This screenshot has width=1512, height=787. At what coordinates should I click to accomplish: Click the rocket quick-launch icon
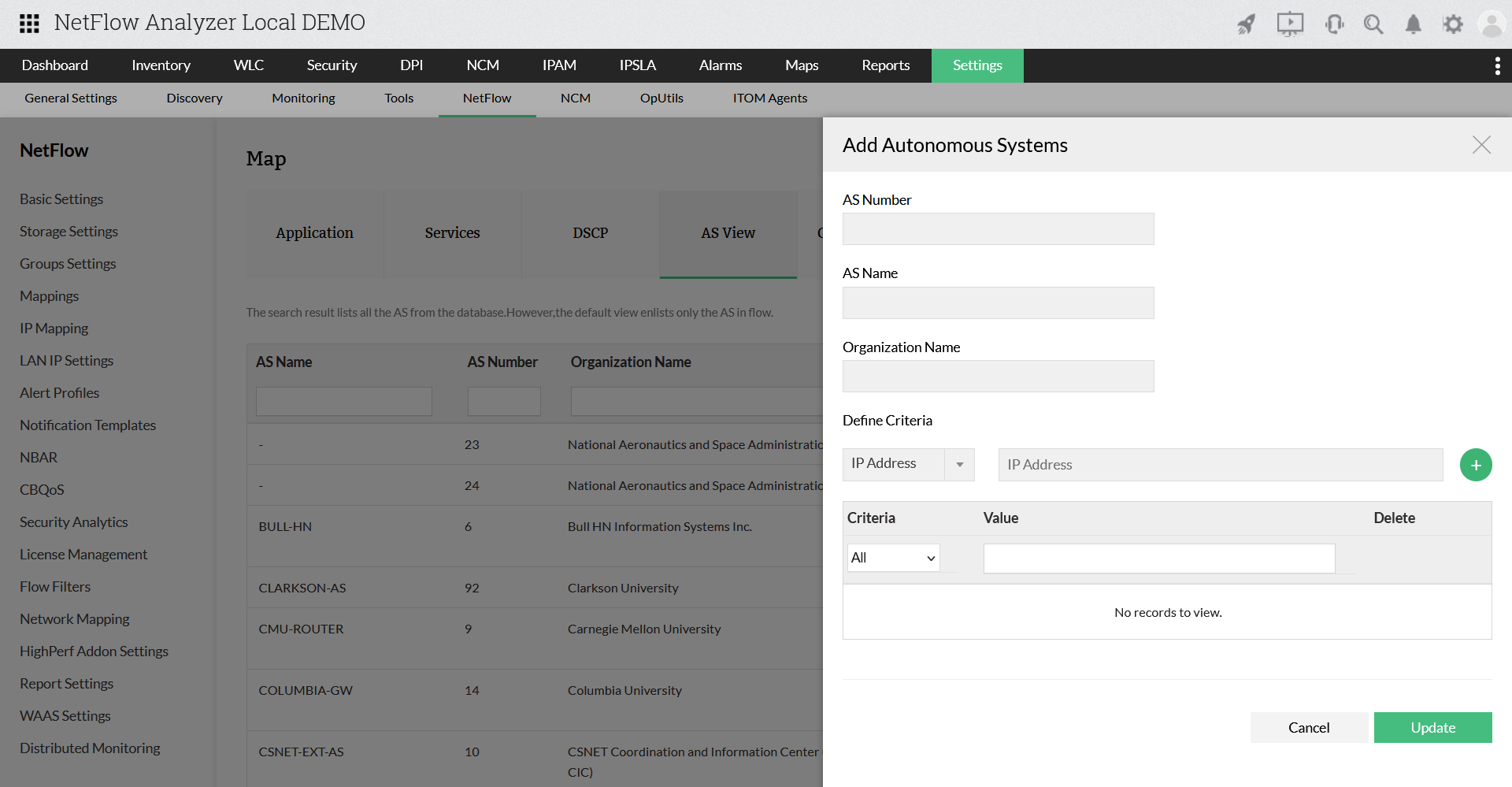tap(1246, 24)
